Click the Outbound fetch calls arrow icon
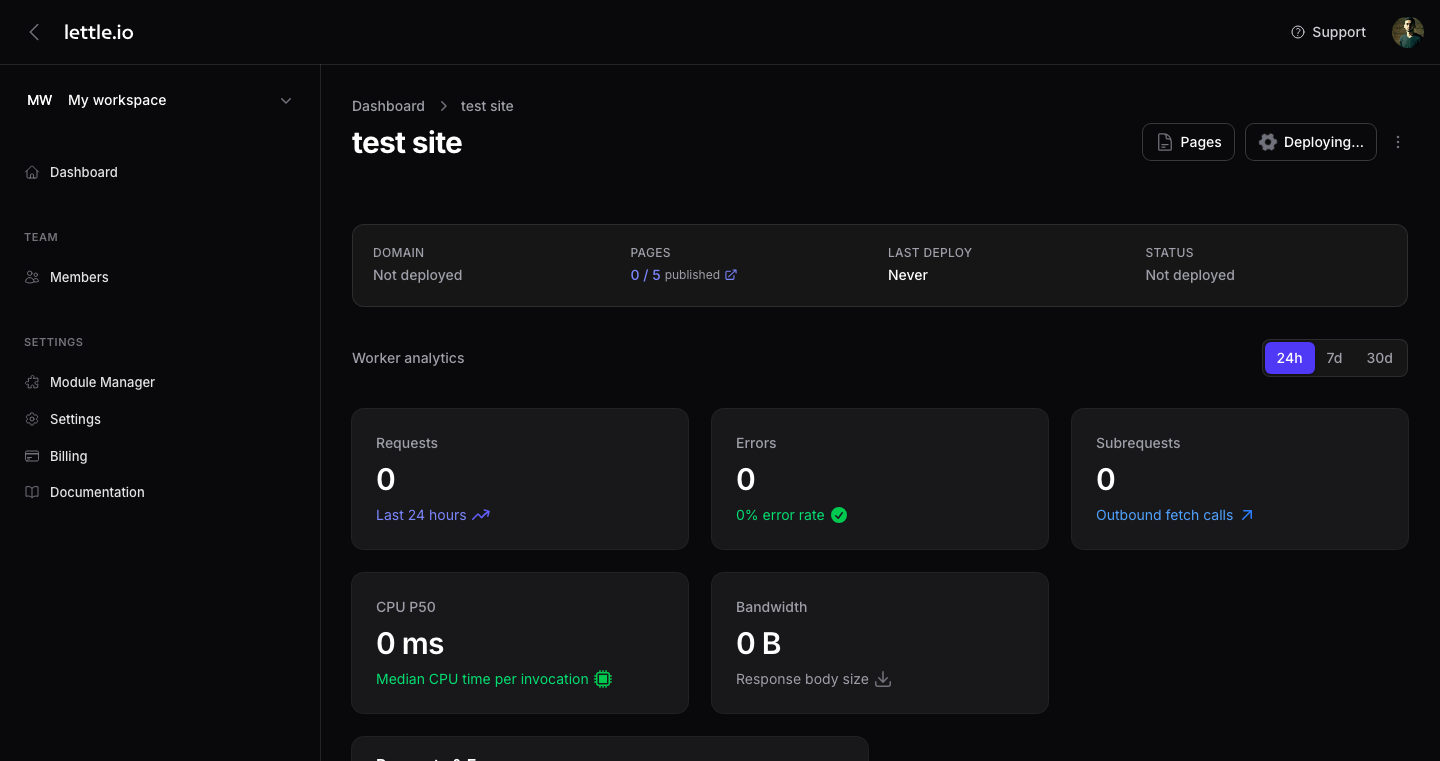 click(x=1247, y=515)
